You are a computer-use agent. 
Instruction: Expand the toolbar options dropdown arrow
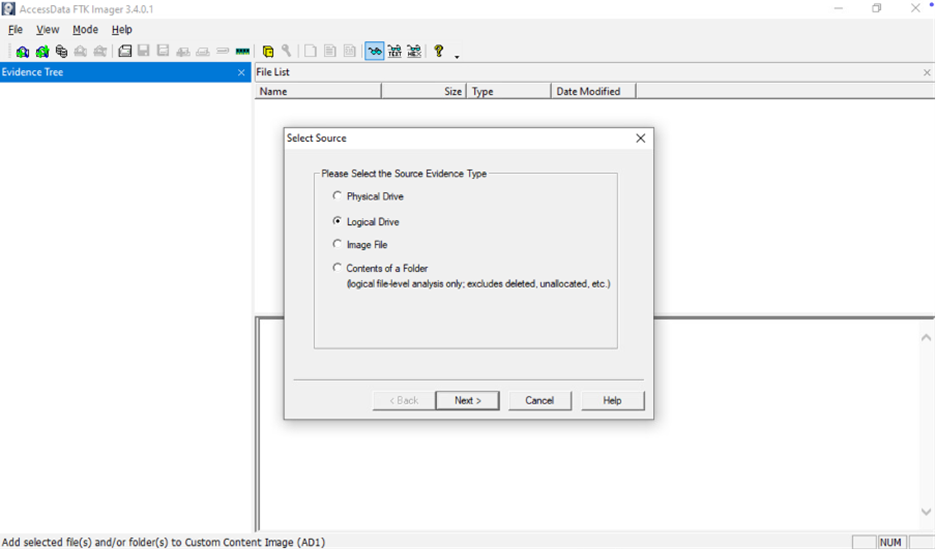tap(457, 56)
